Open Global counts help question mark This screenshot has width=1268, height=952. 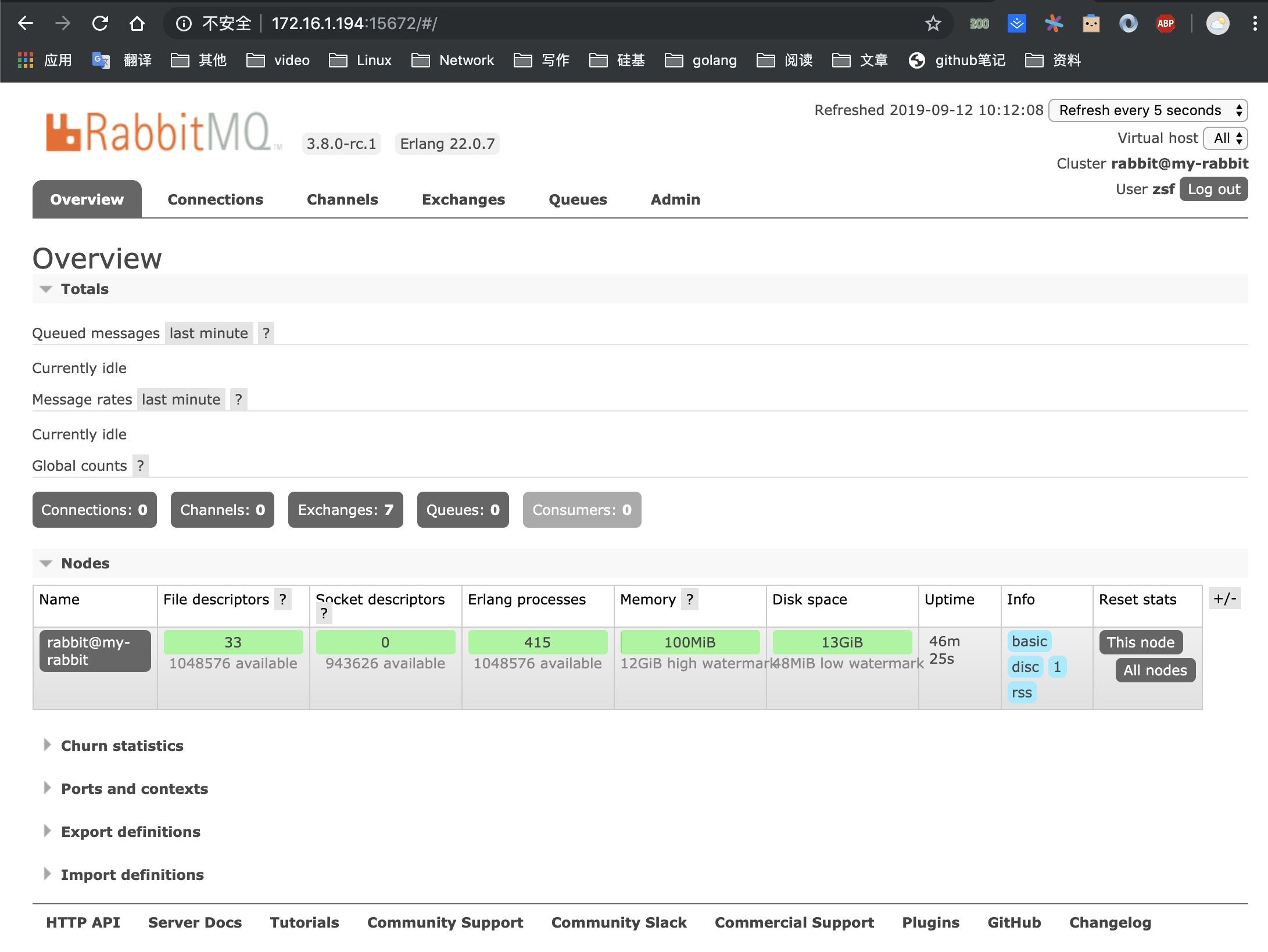point(140,466)
